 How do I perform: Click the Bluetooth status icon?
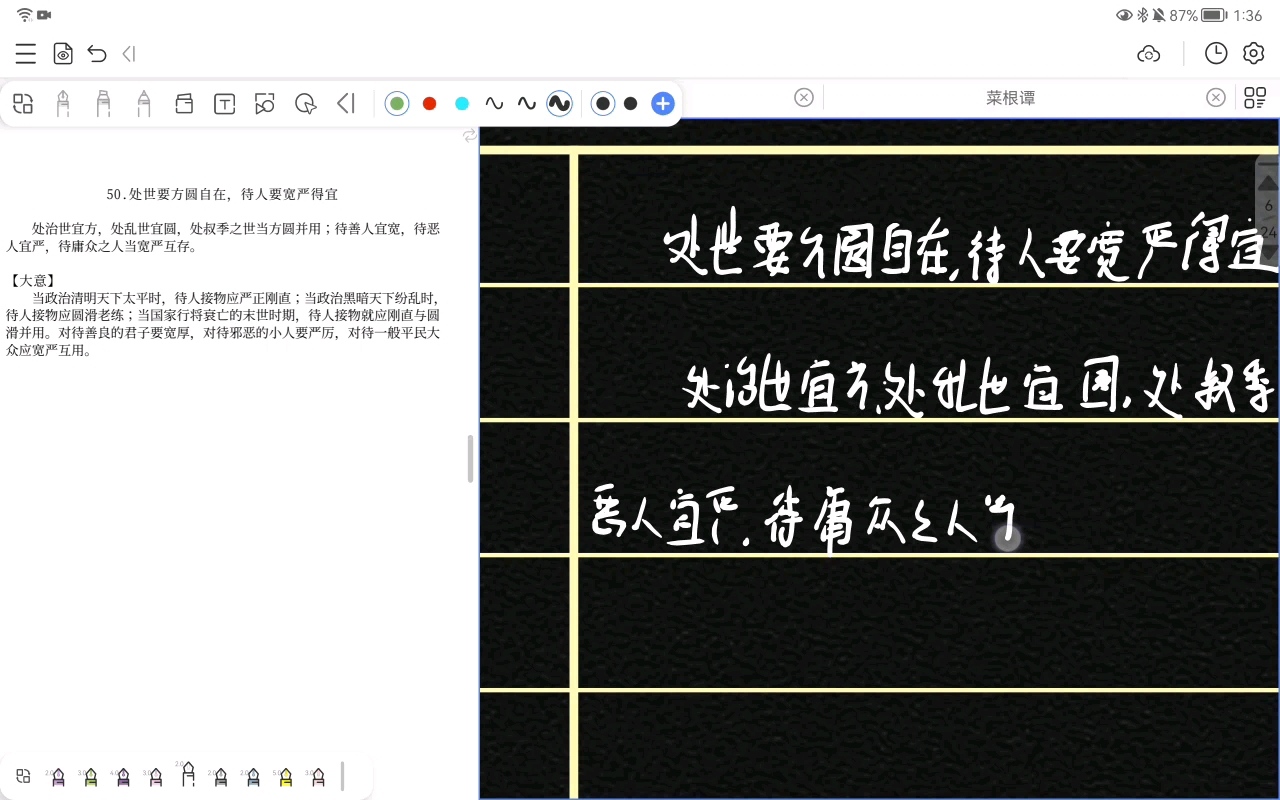pos(1142,15)
